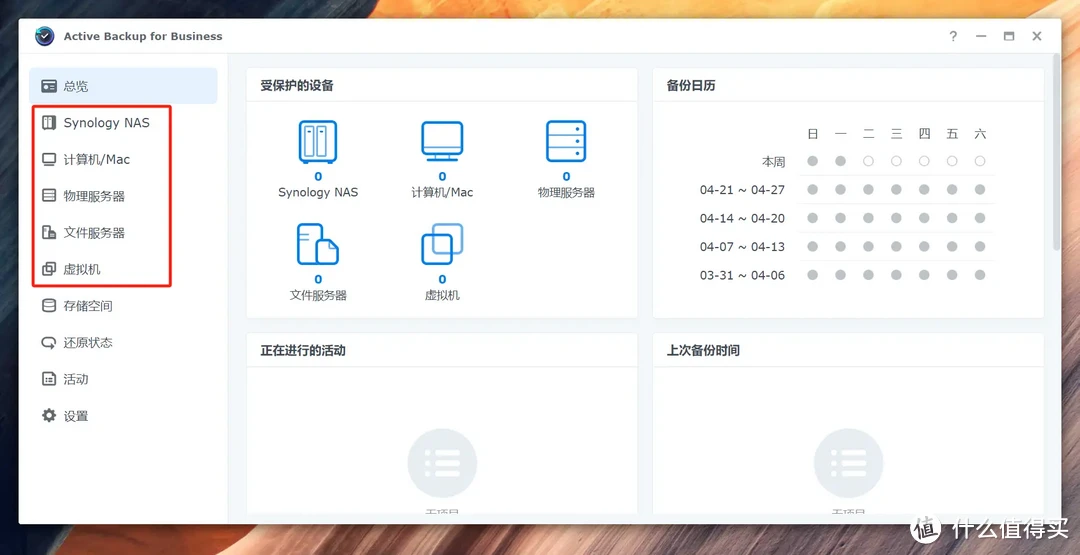1080x555 pixels.
Task: Open 物理服务器 sidebar section
Action: (94, 196)
